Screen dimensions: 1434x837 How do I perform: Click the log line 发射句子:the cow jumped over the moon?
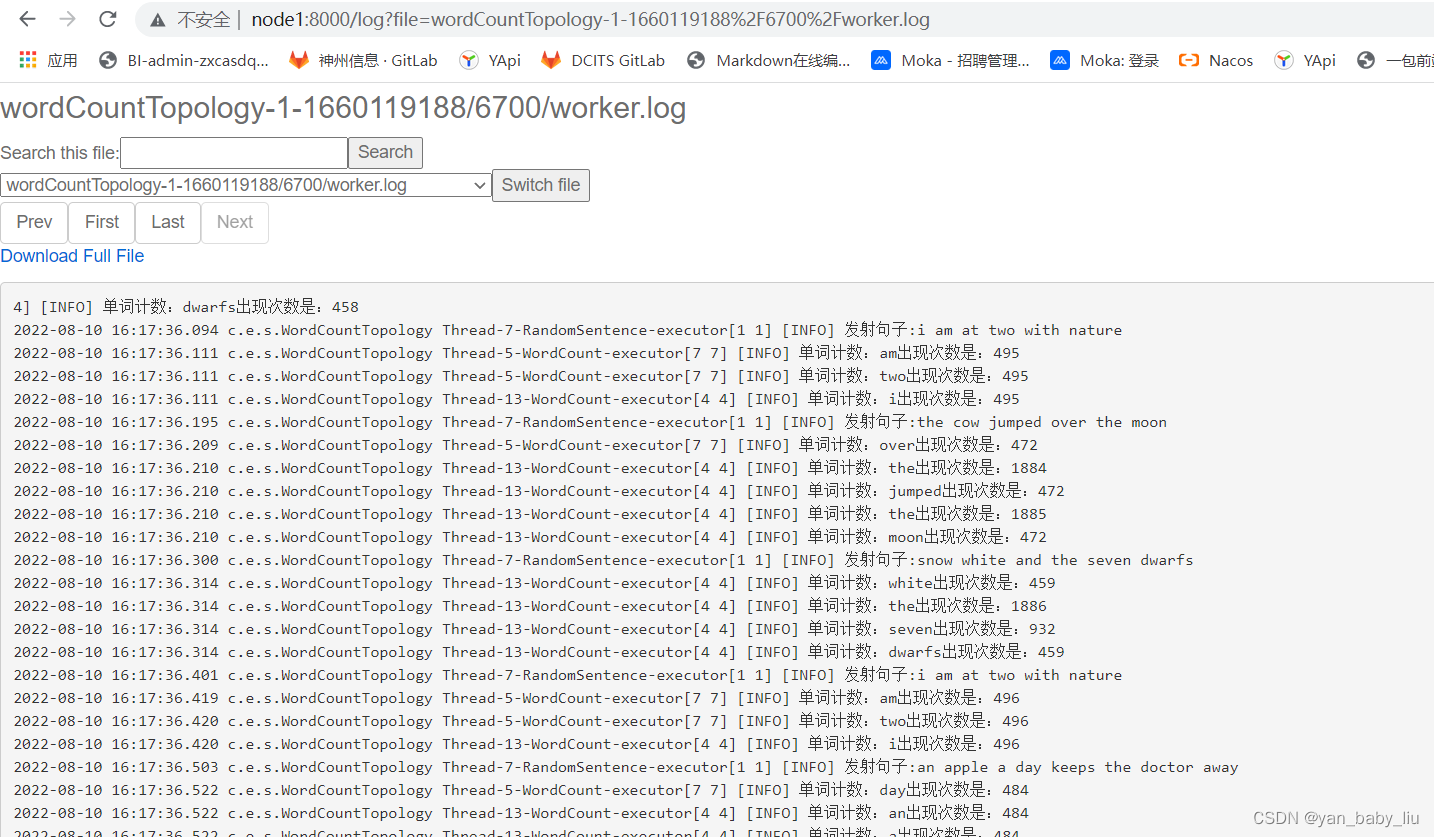click(x=590, y=422)
